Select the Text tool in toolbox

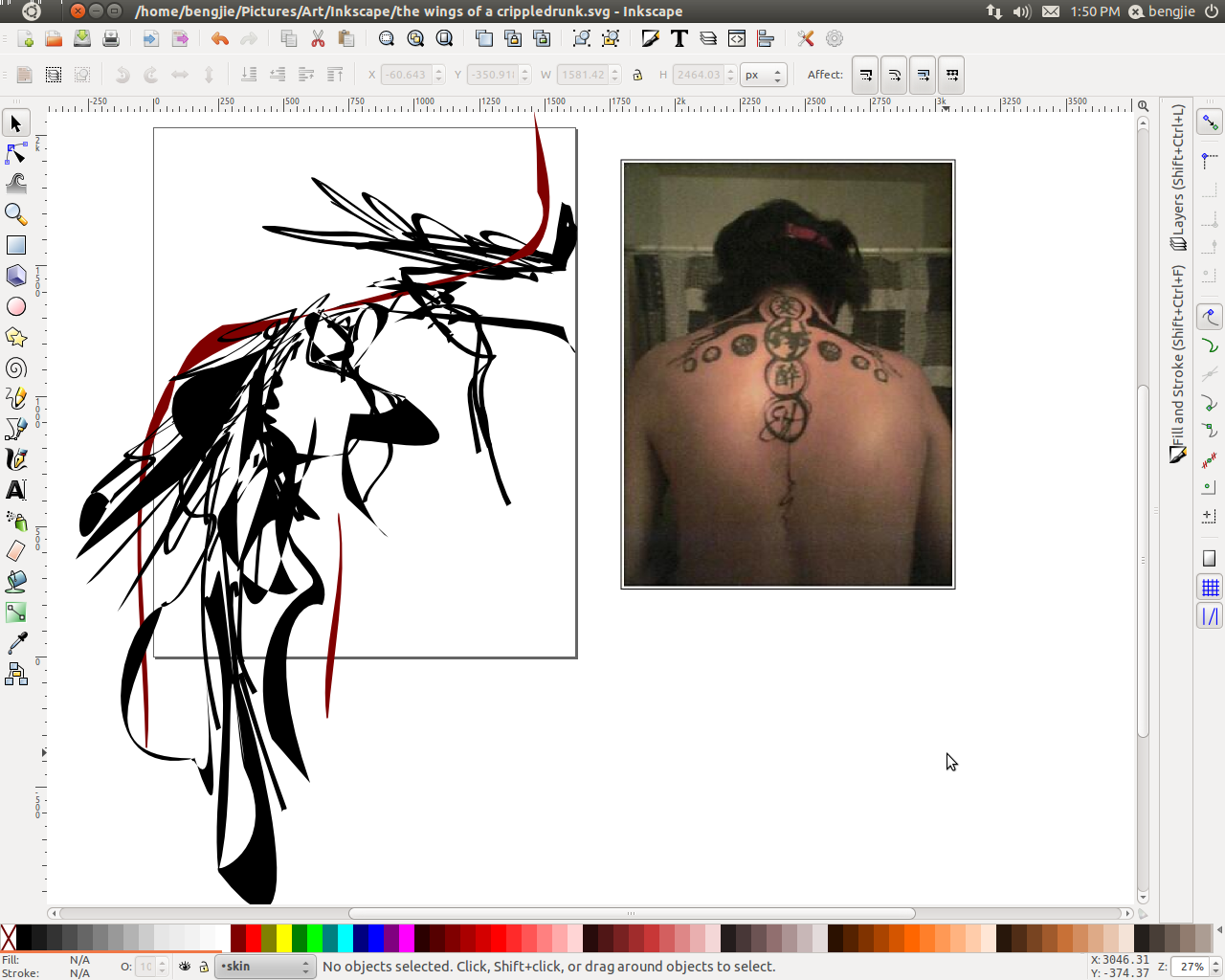pyautogui.click(x=16, y=490)
